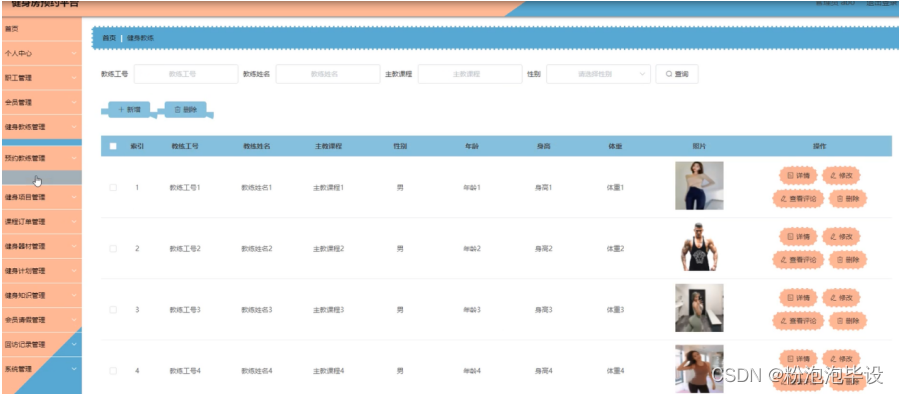Click 修改 for coach row 2
The width and height of the screenshot is (899, 394).
tap(841, 236)
